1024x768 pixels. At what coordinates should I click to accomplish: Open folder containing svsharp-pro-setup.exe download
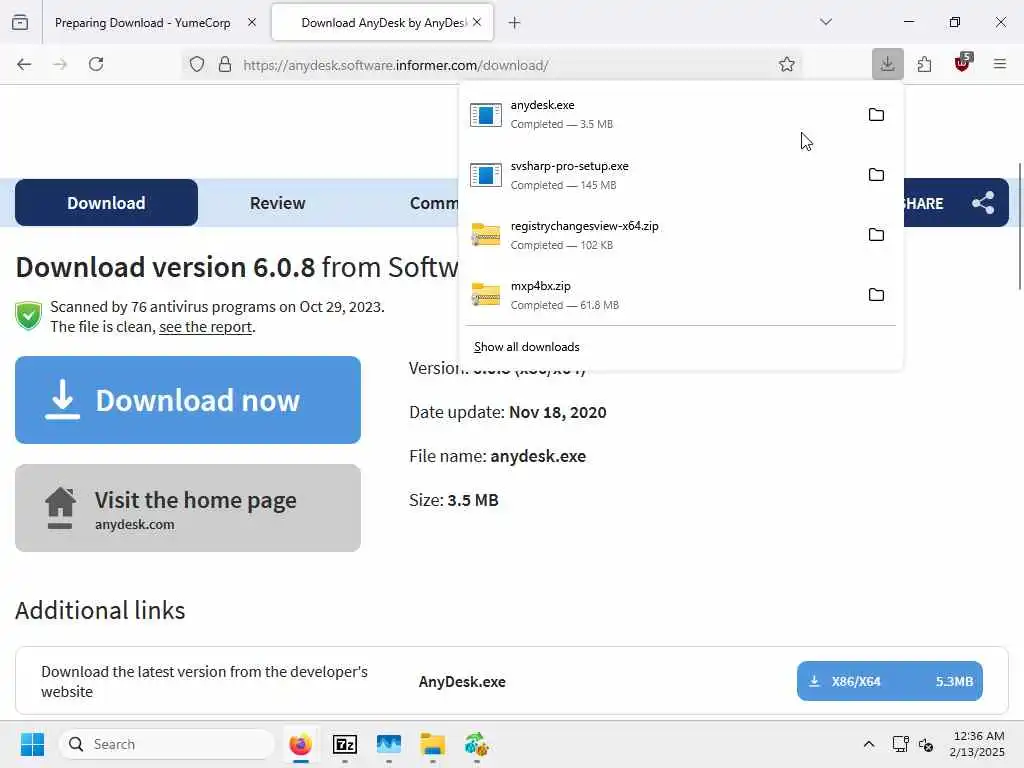pyautogui.click(x=876, y=175)
